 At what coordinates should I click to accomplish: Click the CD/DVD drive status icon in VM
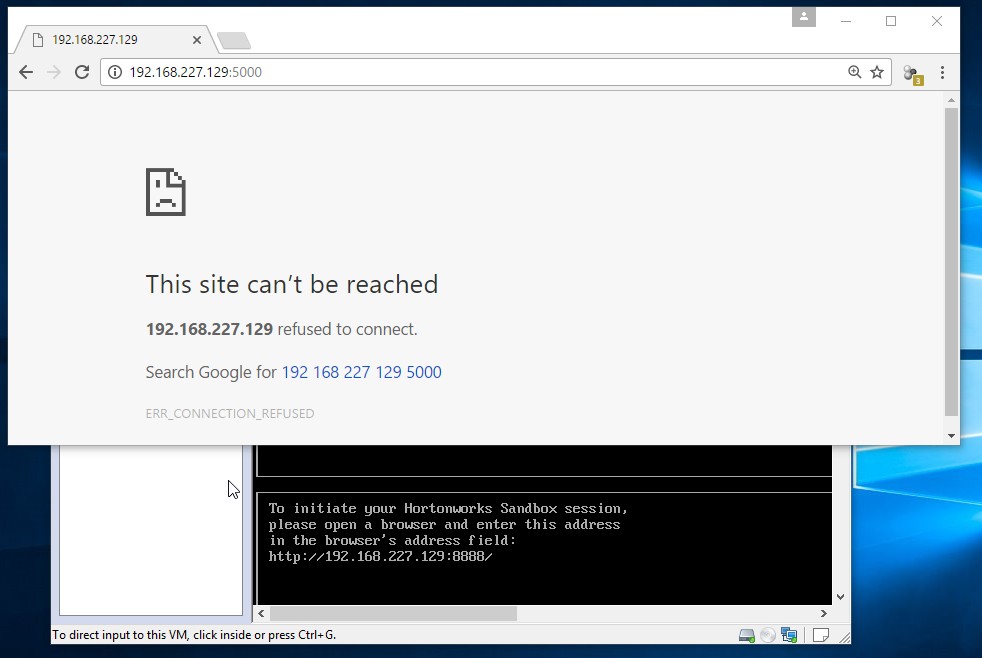768,635
